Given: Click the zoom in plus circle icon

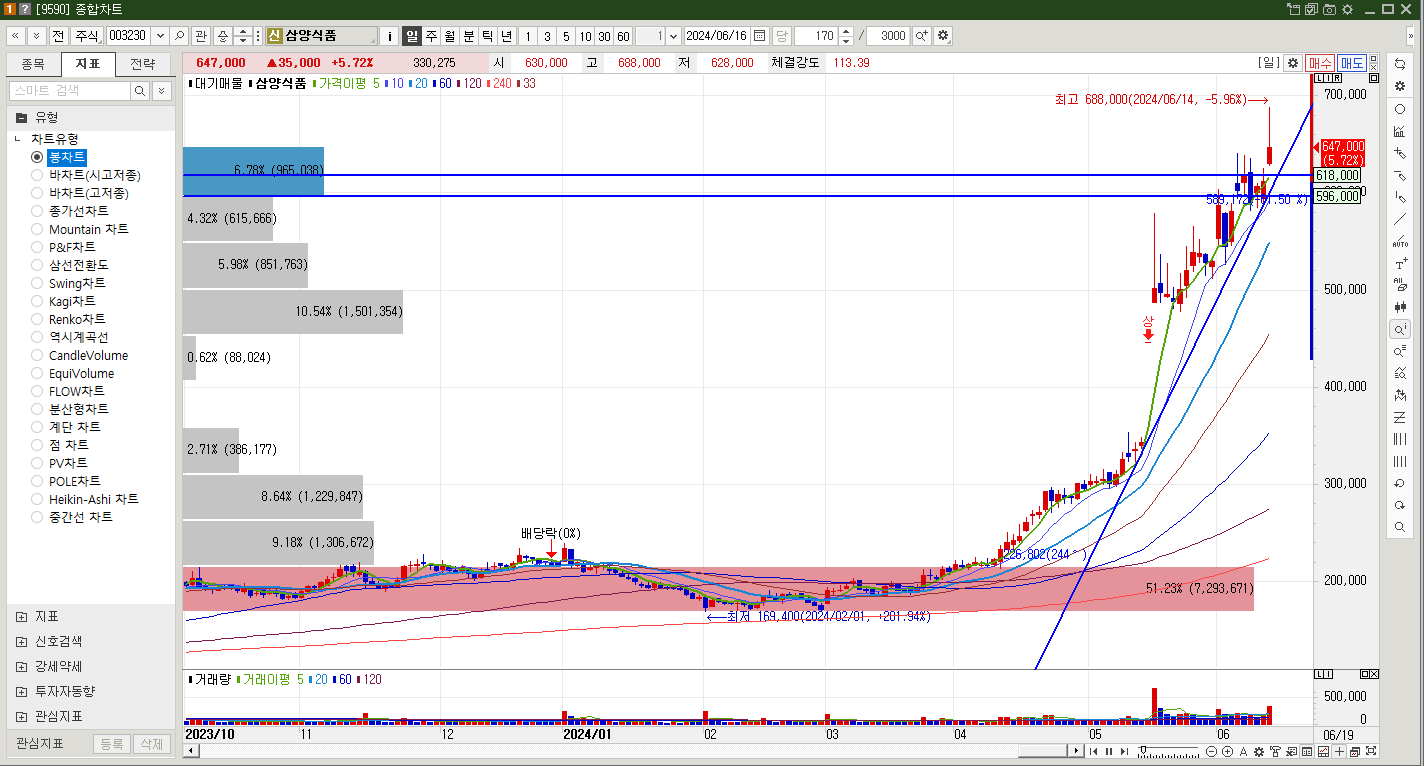Looking at the screenshot, I should coord(1227,751).
